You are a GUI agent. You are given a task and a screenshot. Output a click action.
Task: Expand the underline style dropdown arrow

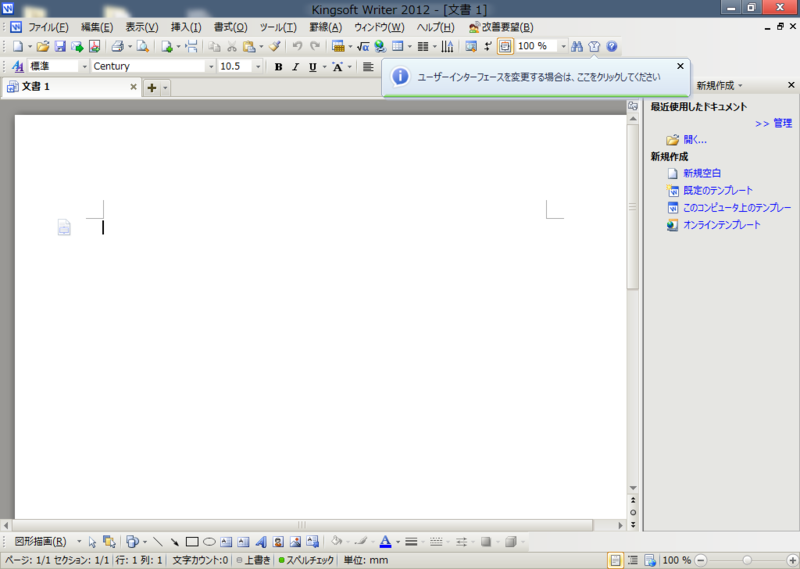pos(324,67)
